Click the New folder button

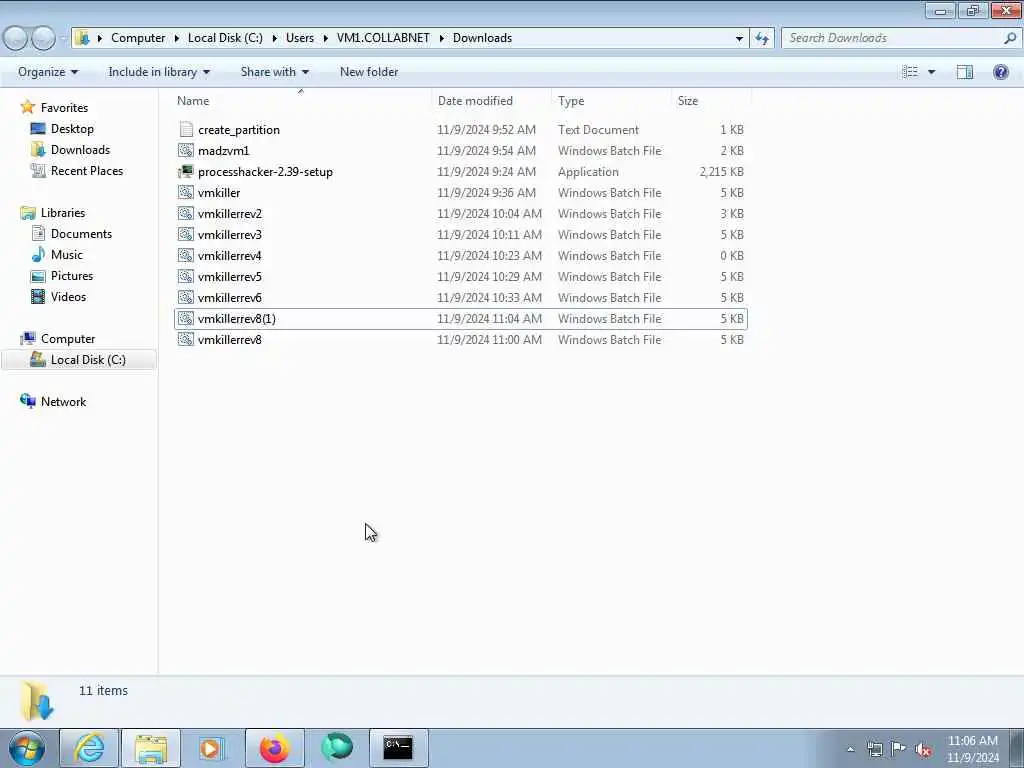369,72
